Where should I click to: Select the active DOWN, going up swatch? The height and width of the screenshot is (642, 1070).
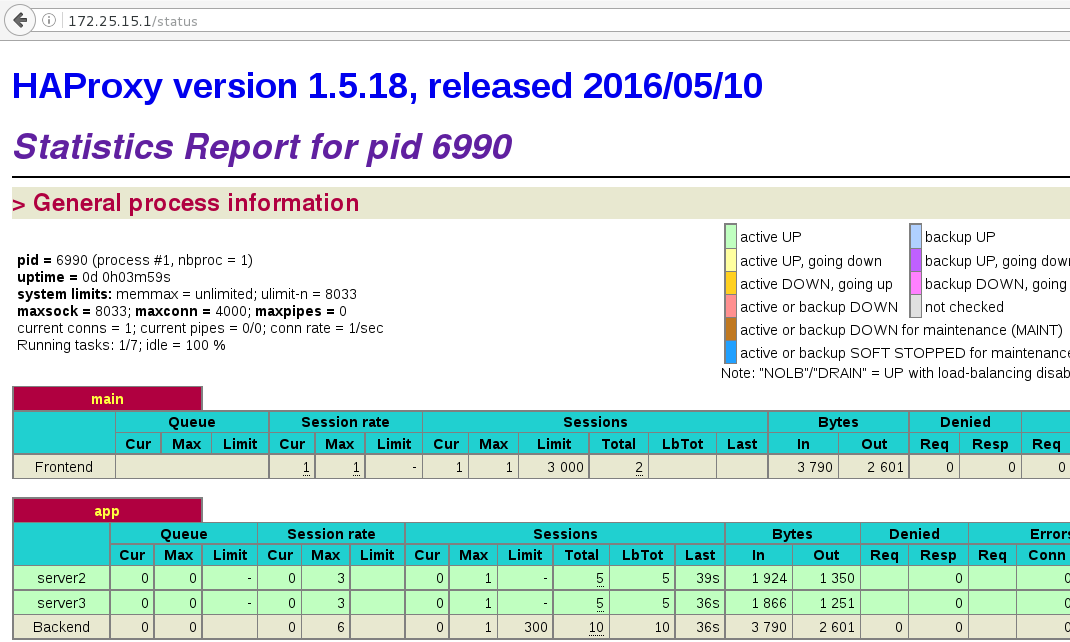(x=730, y=283)
